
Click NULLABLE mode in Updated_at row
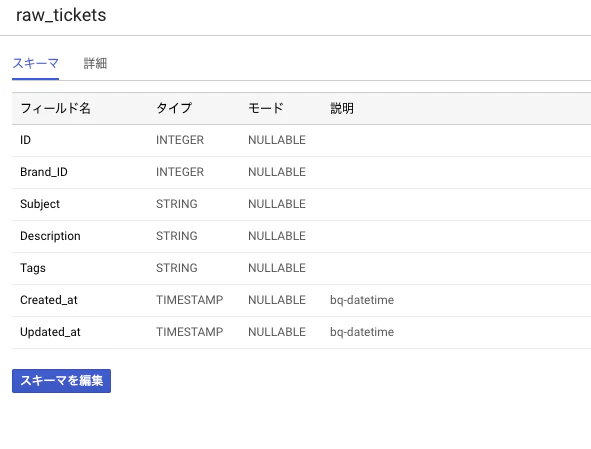click(277, 333)
